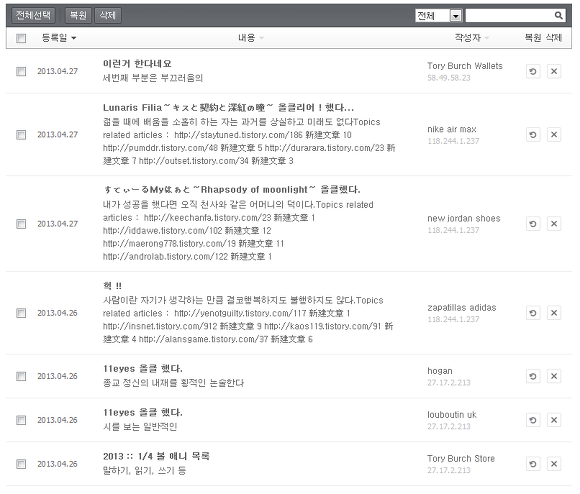The width and height of the screenshot is (580, 494).
Task: Click author name hogan
Action: pyautogui.click(x=440, y=371)
